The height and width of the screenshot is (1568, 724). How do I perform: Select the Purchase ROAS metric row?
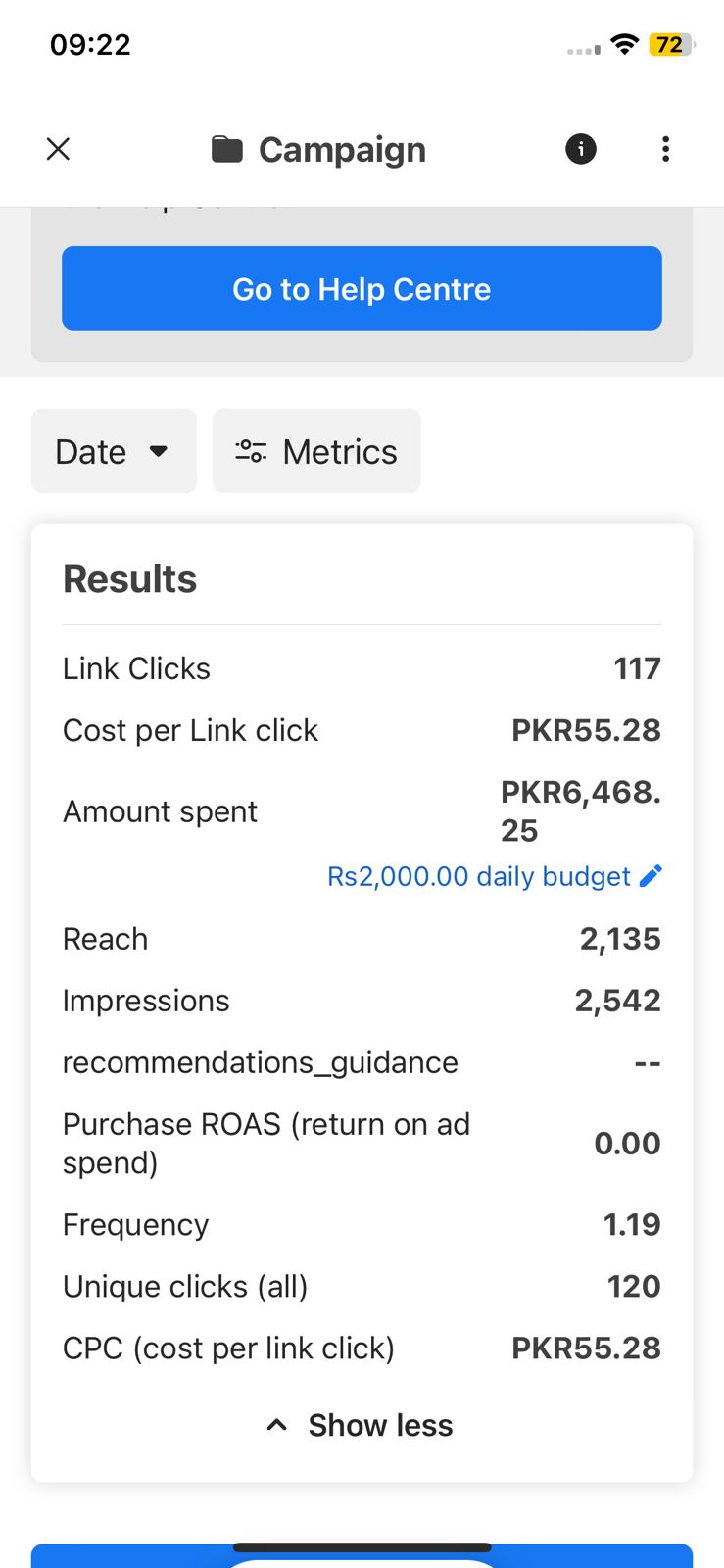click(362, 1143)
